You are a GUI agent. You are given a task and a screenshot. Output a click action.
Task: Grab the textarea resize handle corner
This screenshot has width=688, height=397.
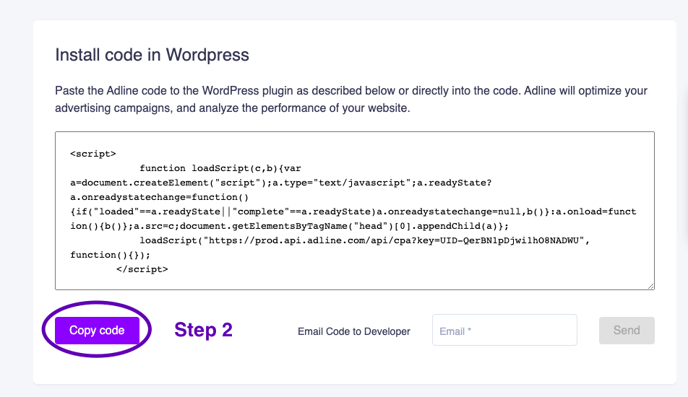[651, 286]
